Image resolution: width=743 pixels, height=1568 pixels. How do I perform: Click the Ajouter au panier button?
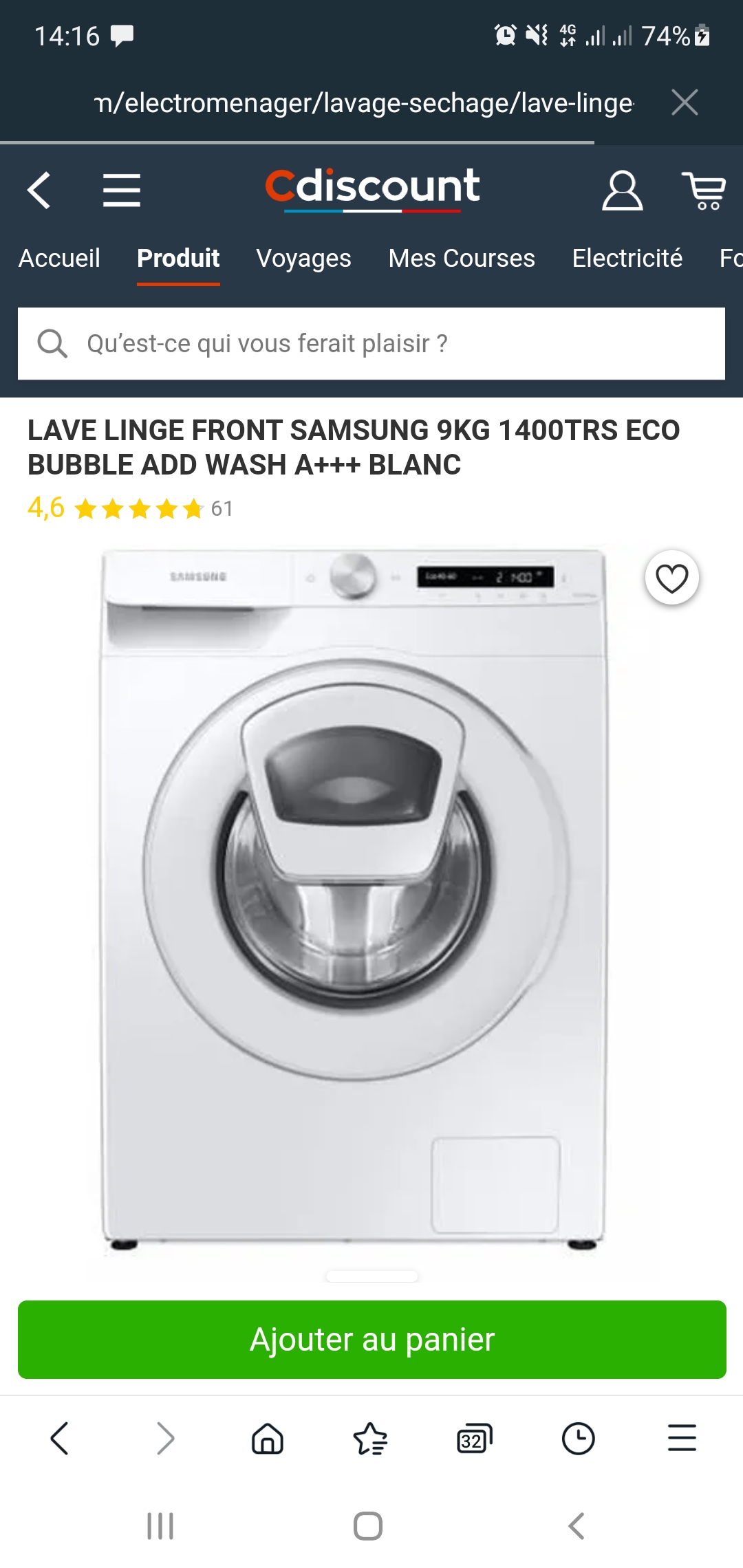pyautogui.click(x=372, y=1340)
